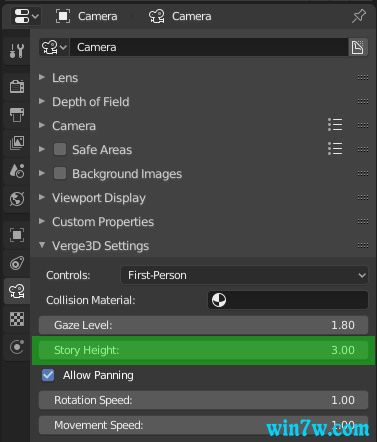This screenshot has height=442, width=377.
Task: Click the Movement Speed value field
Action: pos(203,425)
